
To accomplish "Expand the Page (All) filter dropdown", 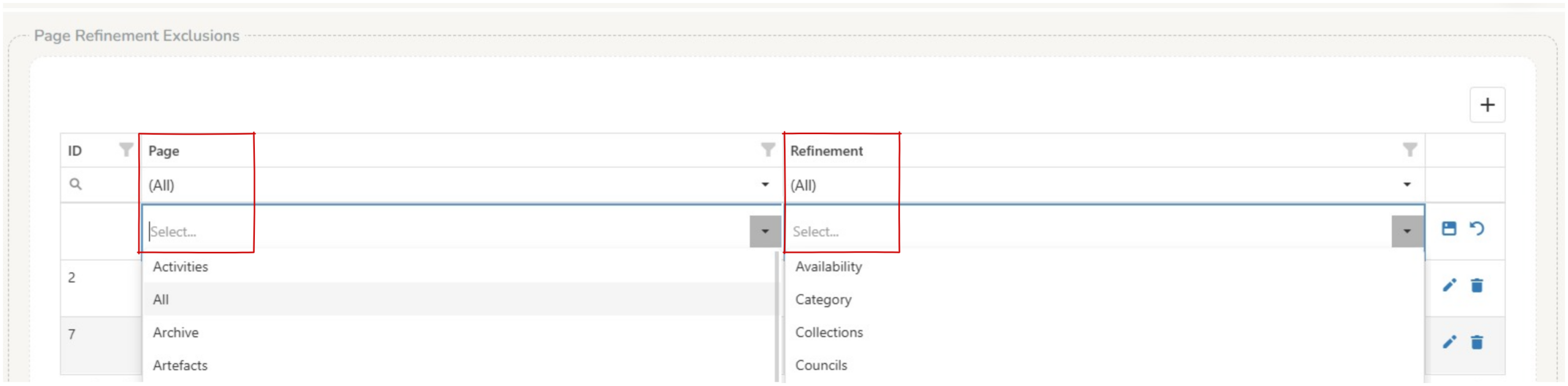I will pos(765,185).
